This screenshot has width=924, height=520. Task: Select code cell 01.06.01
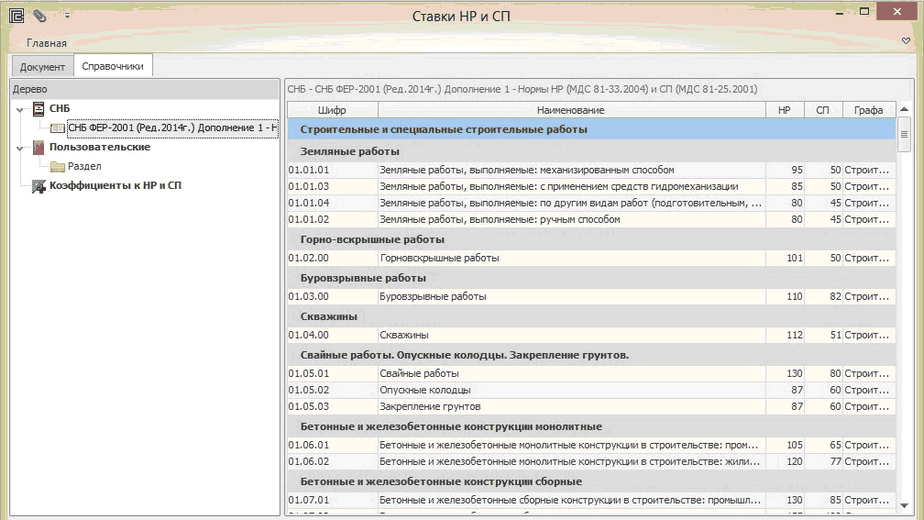coord(332,445)
